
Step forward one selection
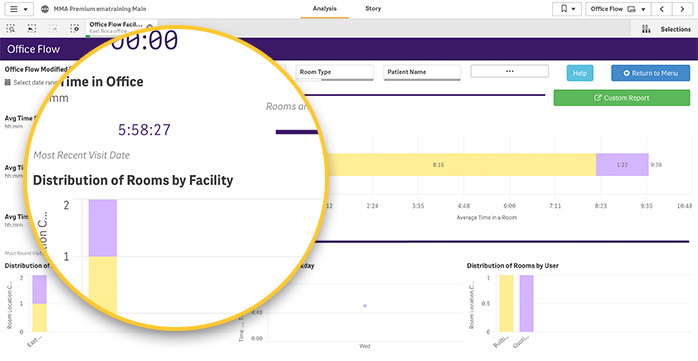tap(53, 29)
